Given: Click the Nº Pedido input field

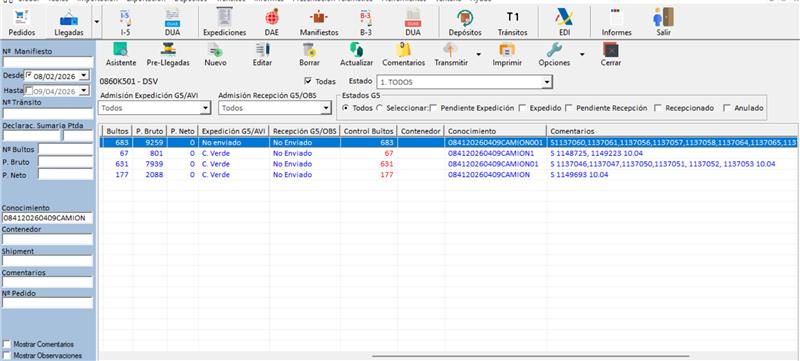Looking at the screenshot, I should [x=48, y=303].
